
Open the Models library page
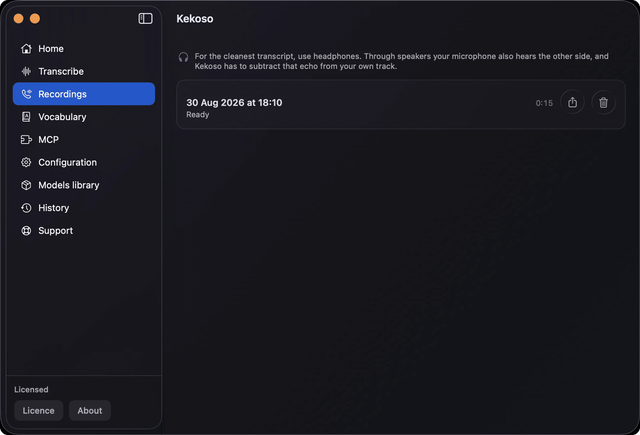point(84,185)
